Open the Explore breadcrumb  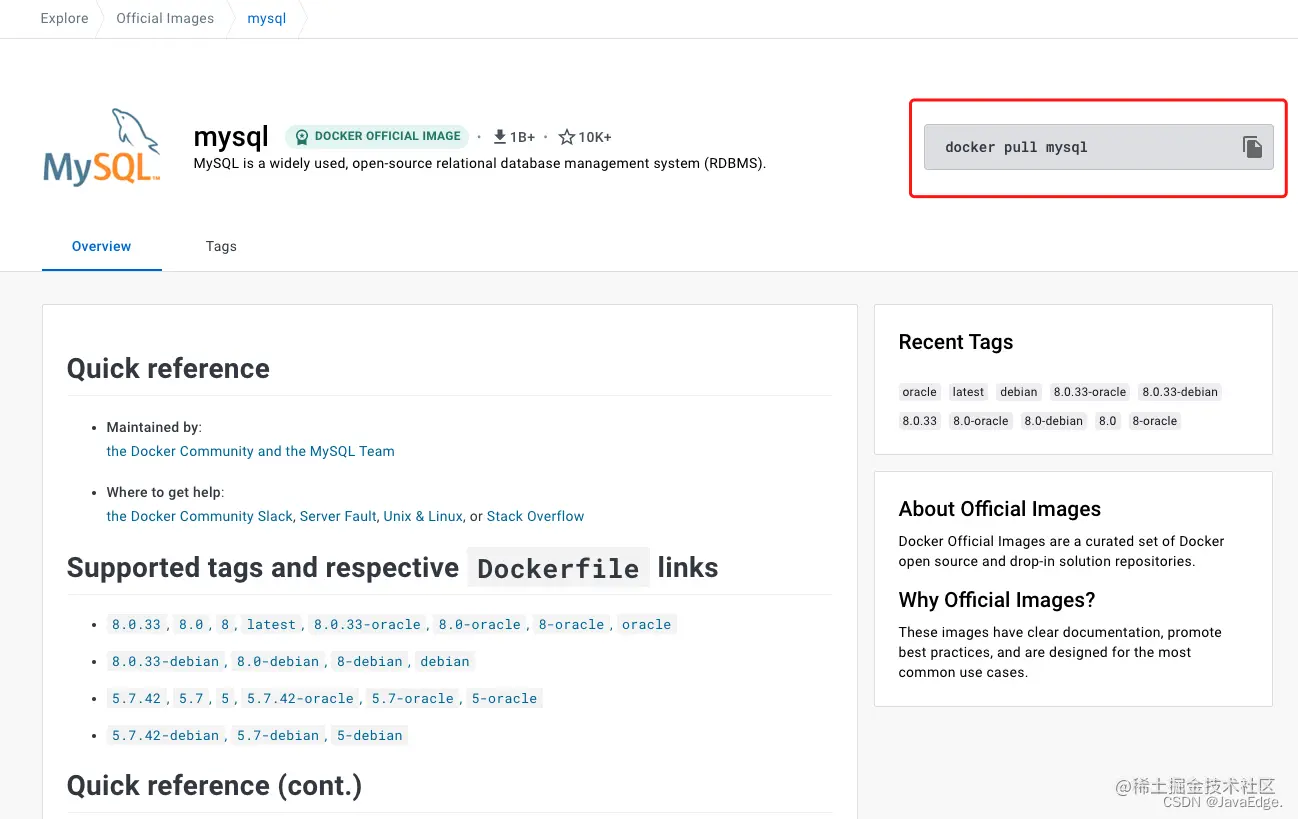(x=64, y=18)
